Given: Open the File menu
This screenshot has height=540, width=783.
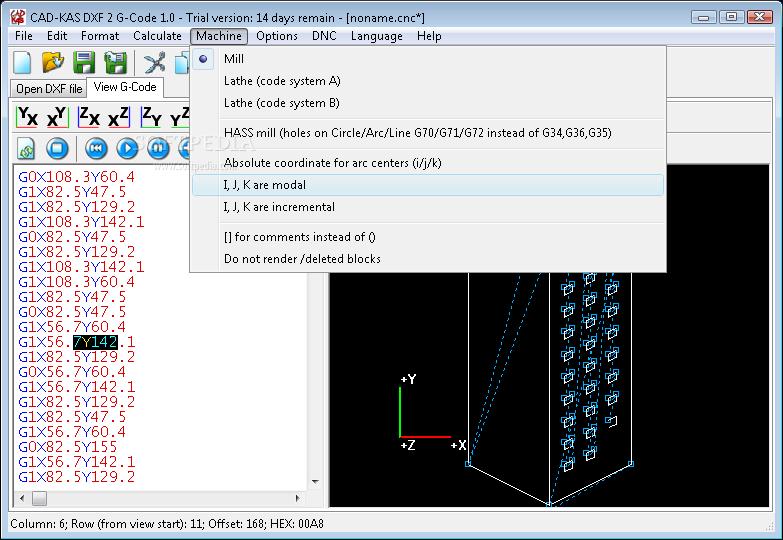Looking at the screenshot, I should [x=23, y=36].
